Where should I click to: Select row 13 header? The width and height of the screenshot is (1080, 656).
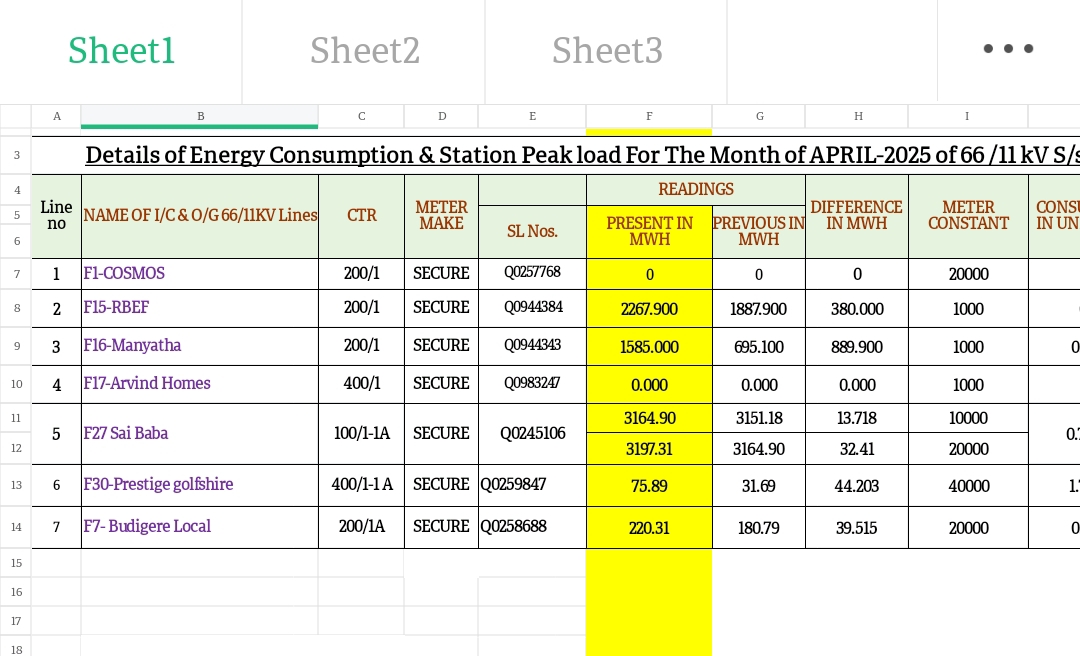(x=16, y=485)
